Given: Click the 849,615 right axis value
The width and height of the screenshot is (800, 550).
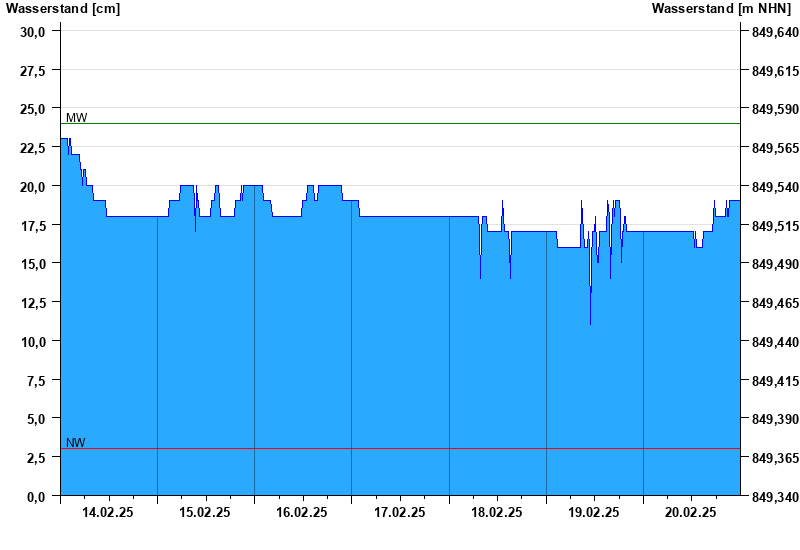Looking at the screenshot, I should (x=775, y=70).
